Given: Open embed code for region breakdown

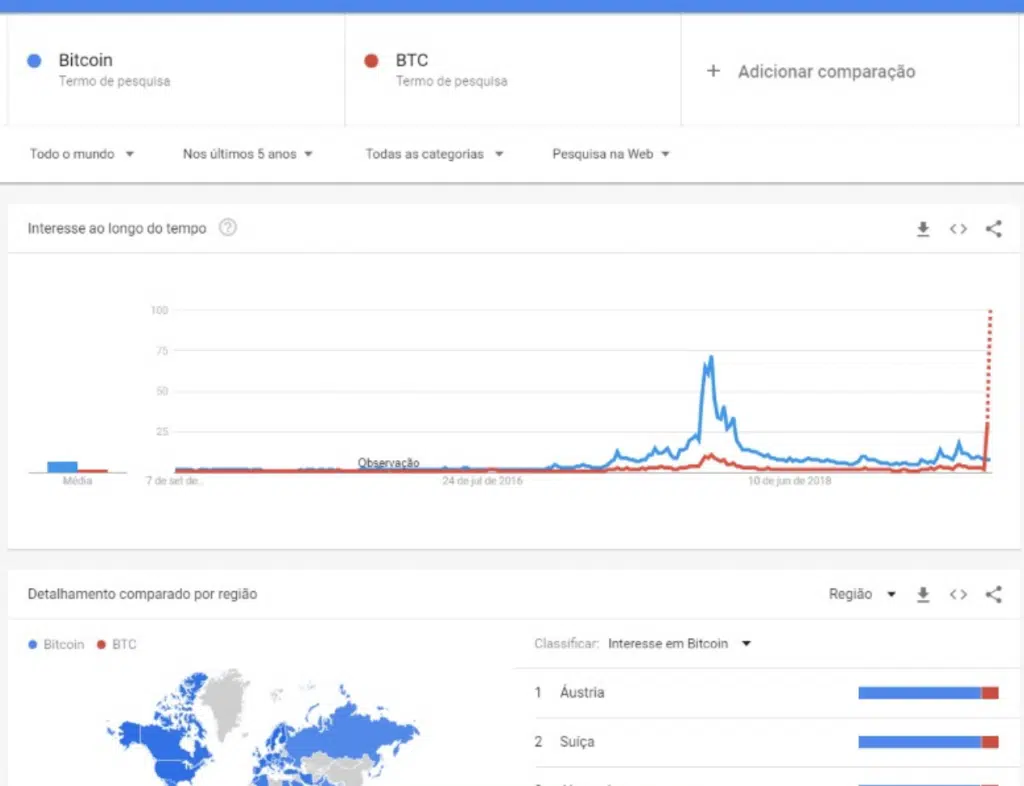Looking at the screenshot, I should coord(958,595).
